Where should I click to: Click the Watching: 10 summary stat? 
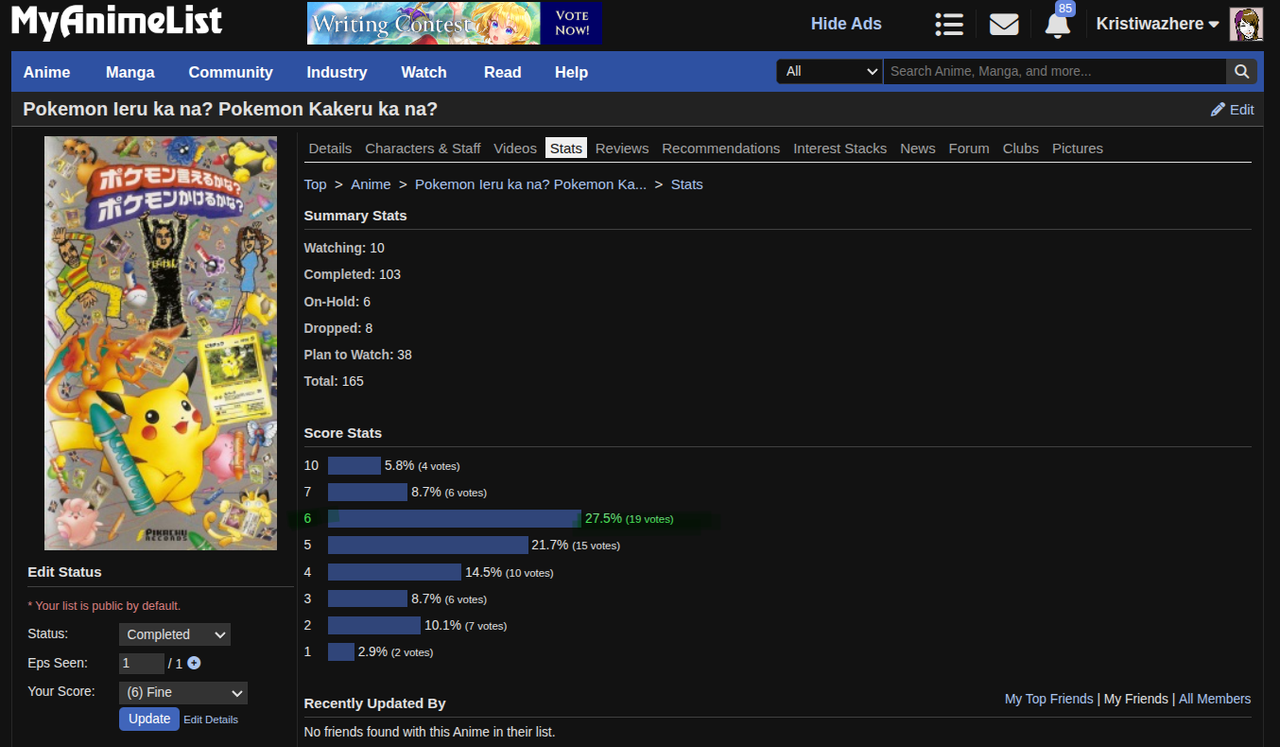tap(344, 248)
